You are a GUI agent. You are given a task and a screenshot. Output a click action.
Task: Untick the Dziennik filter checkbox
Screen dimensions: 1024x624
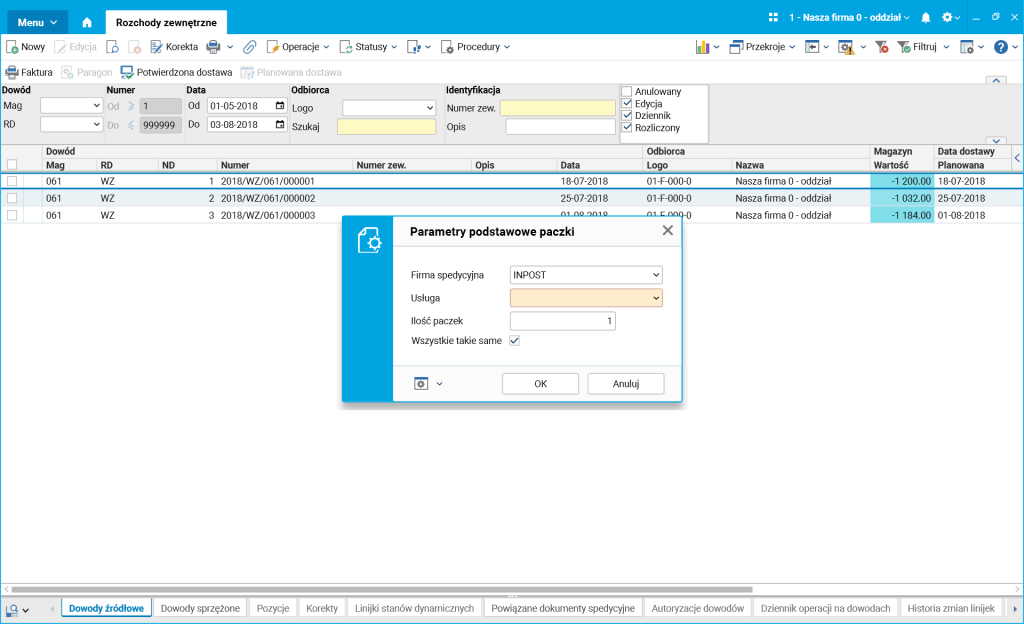coord(627,116)
